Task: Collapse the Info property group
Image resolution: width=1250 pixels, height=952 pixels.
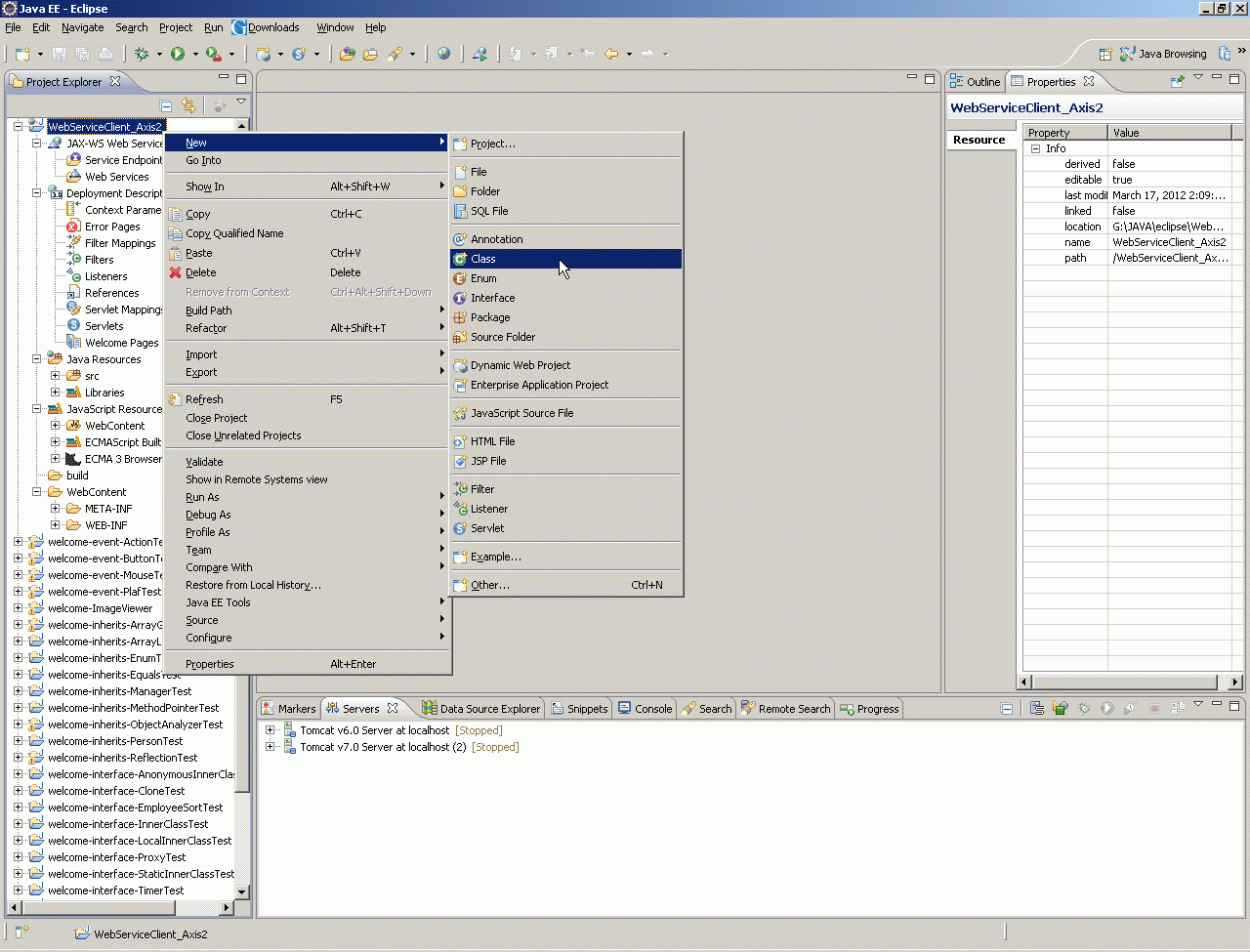Action: pos(1035,148)
